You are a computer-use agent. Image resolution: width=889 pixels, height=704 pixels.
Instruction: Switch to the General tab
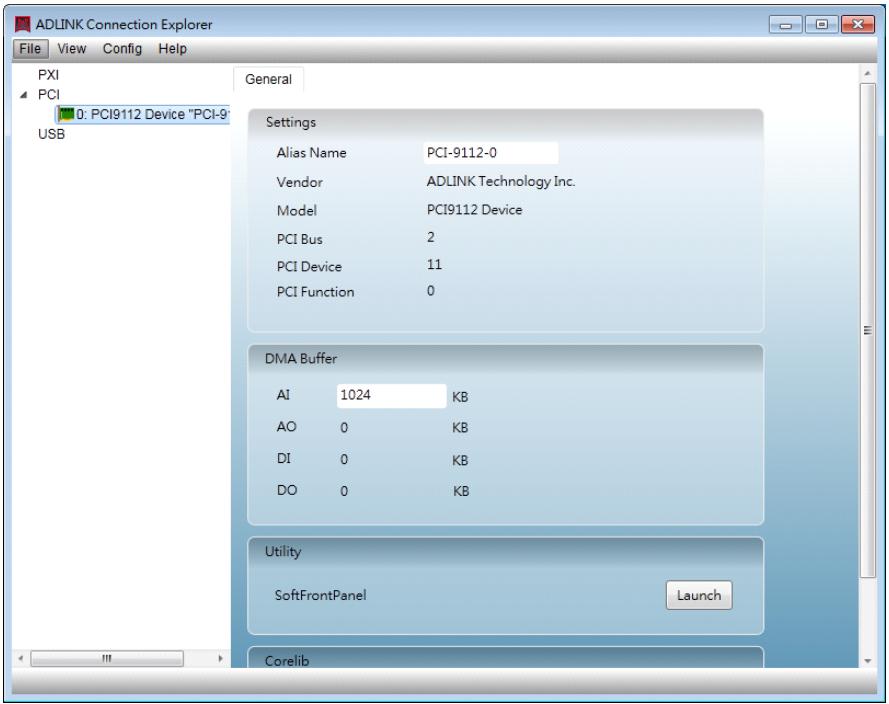[268, 79]
